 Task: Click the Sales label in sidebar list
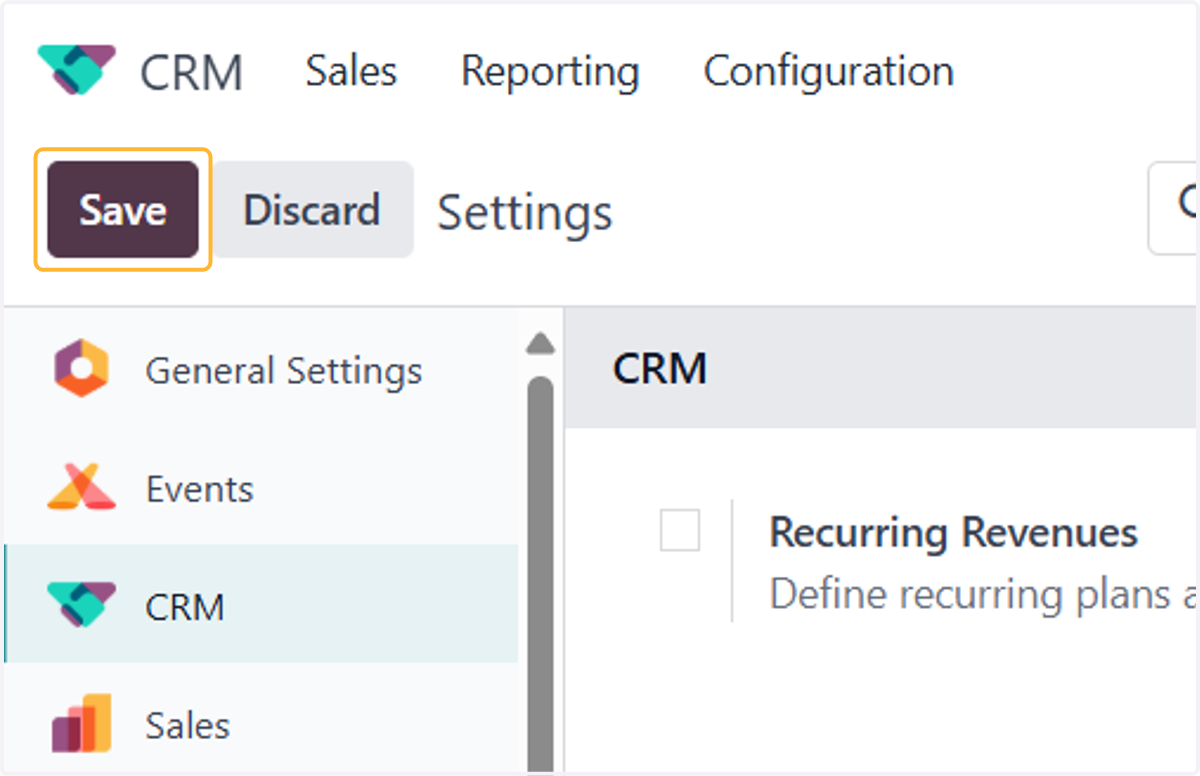pos(187,725)
